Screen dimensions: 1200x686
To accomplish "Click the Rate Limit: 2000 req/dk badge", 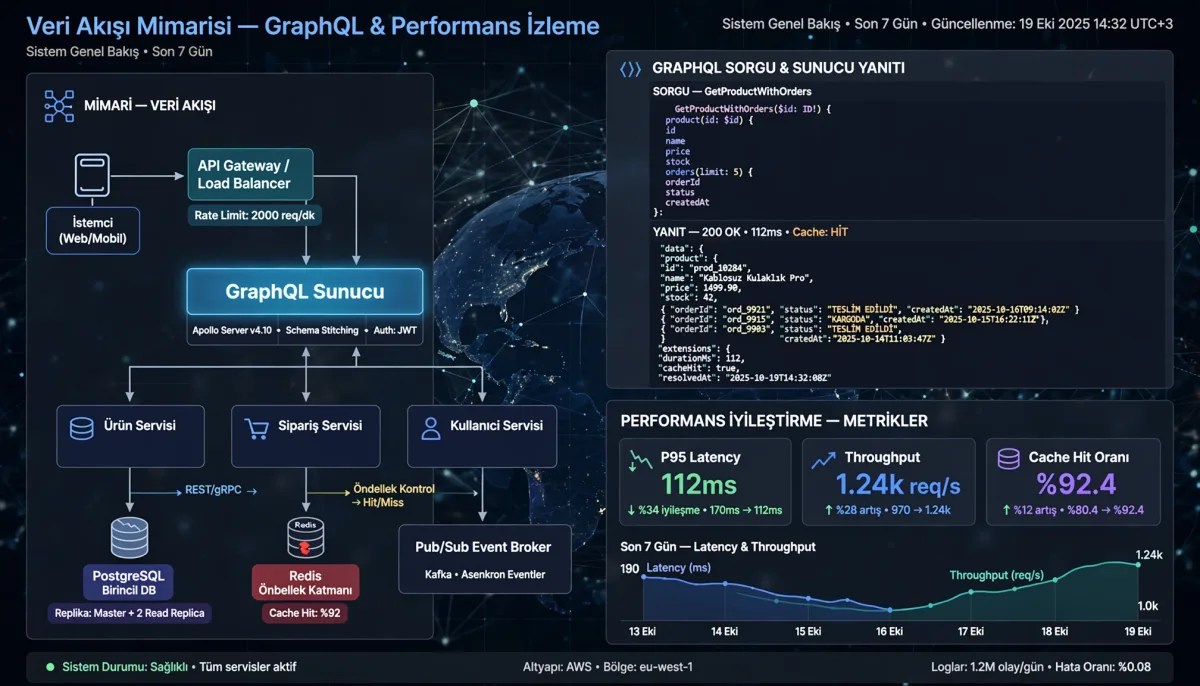I will pyautogui.click(x=255, y=215).
